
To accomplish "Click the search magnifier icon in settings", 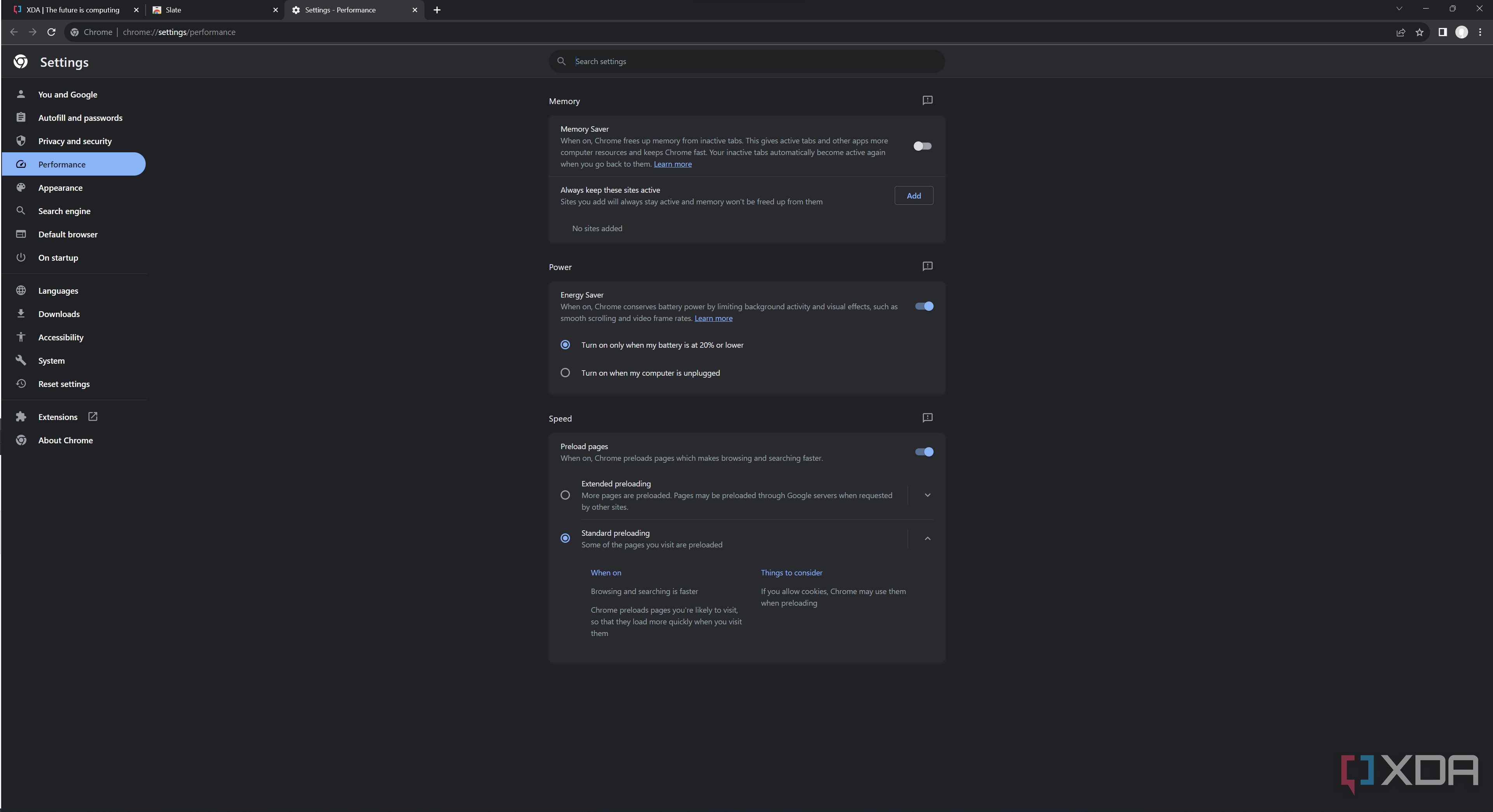I will click(561, 61).
